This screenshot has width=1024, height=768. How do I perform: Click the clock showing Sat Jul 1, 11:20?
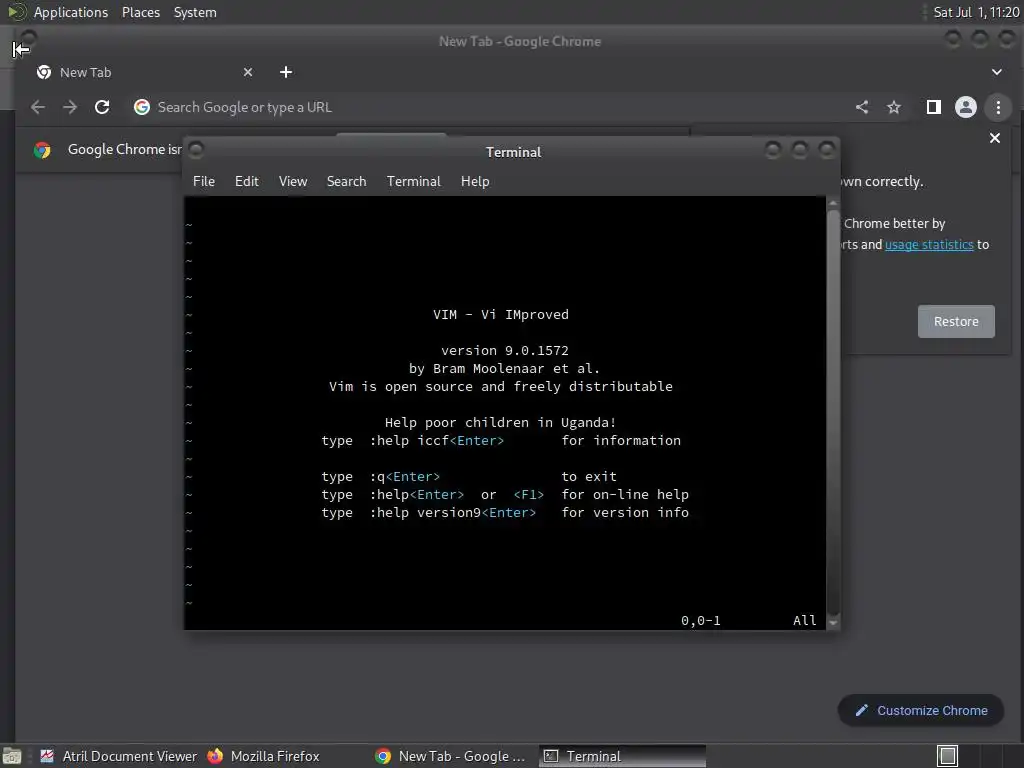pos(976,12)
